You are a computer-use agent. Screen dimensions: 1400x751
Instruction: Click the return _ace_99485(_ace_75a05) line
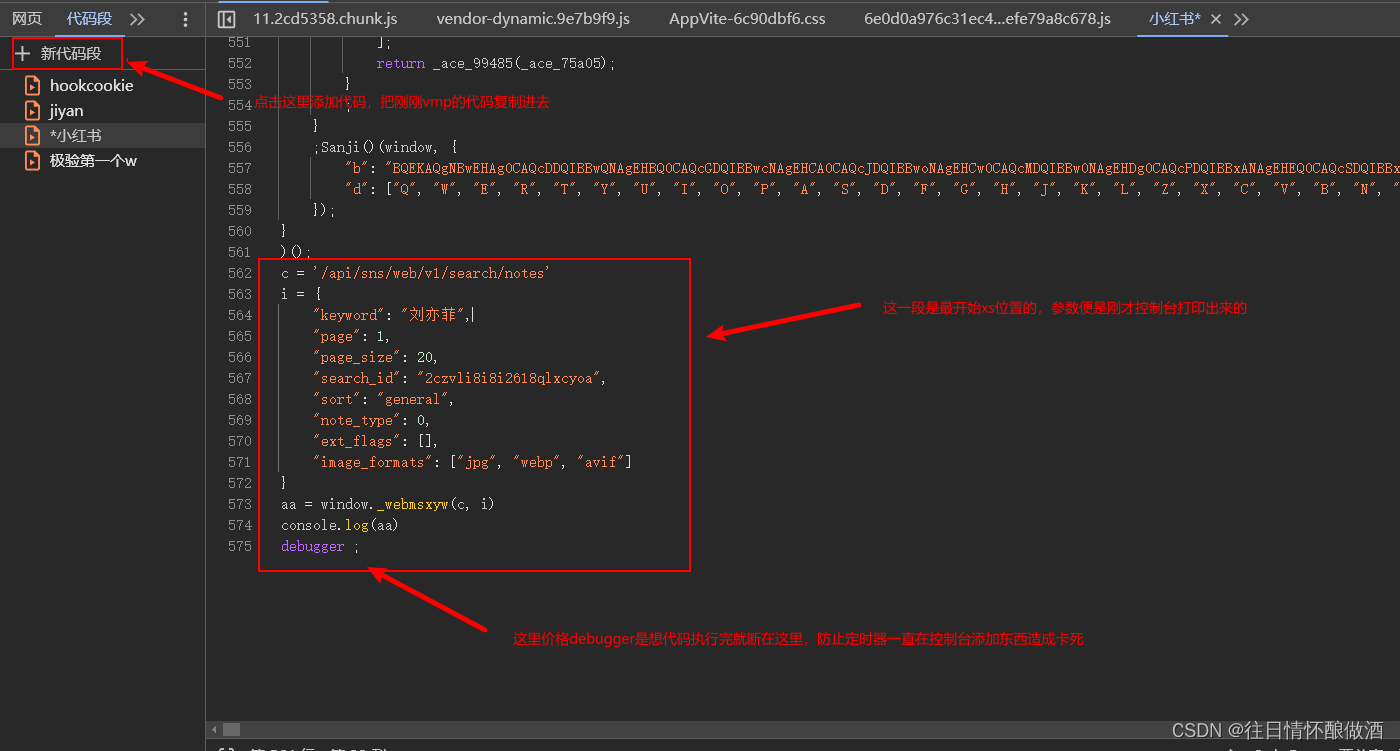[x=496, y=63]
